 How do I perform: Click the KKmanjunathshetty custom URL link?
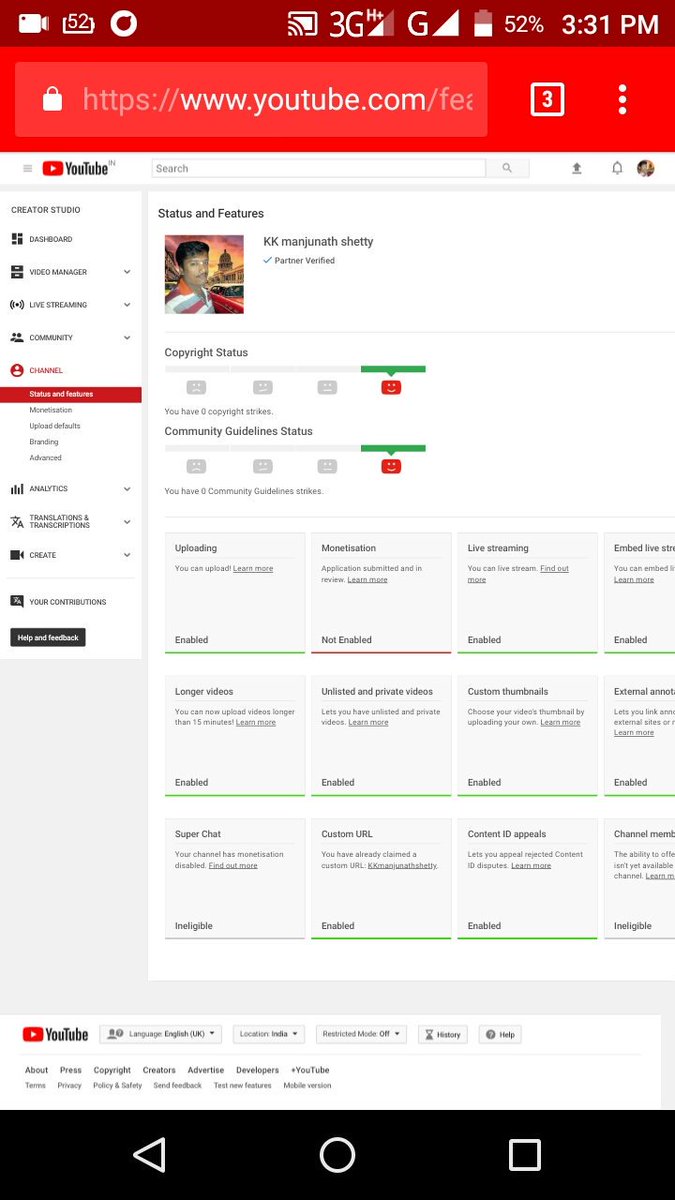pyautogui.click(x=402, y=866)
